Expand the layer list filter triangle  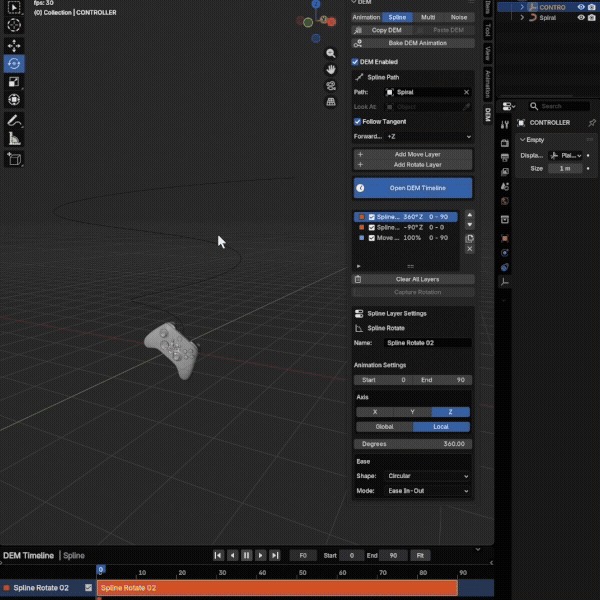click(359, 266)
